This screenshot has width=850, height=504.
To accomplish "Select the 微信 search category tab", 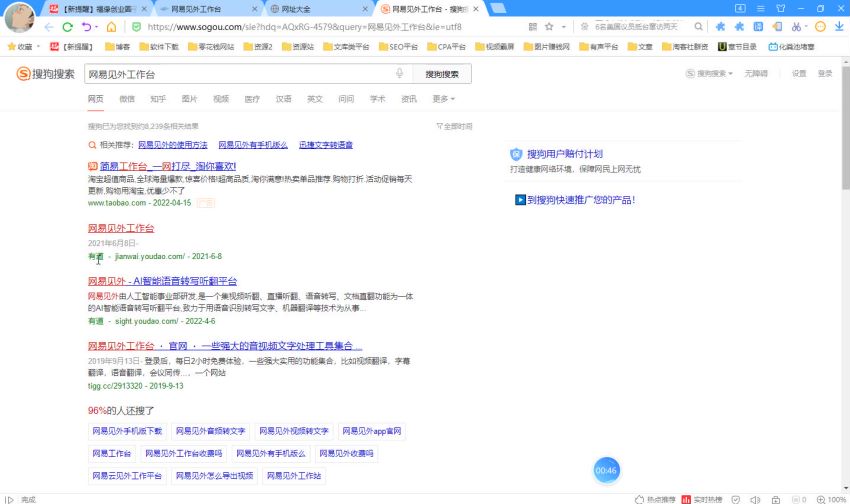I will (x=127, y=99).
